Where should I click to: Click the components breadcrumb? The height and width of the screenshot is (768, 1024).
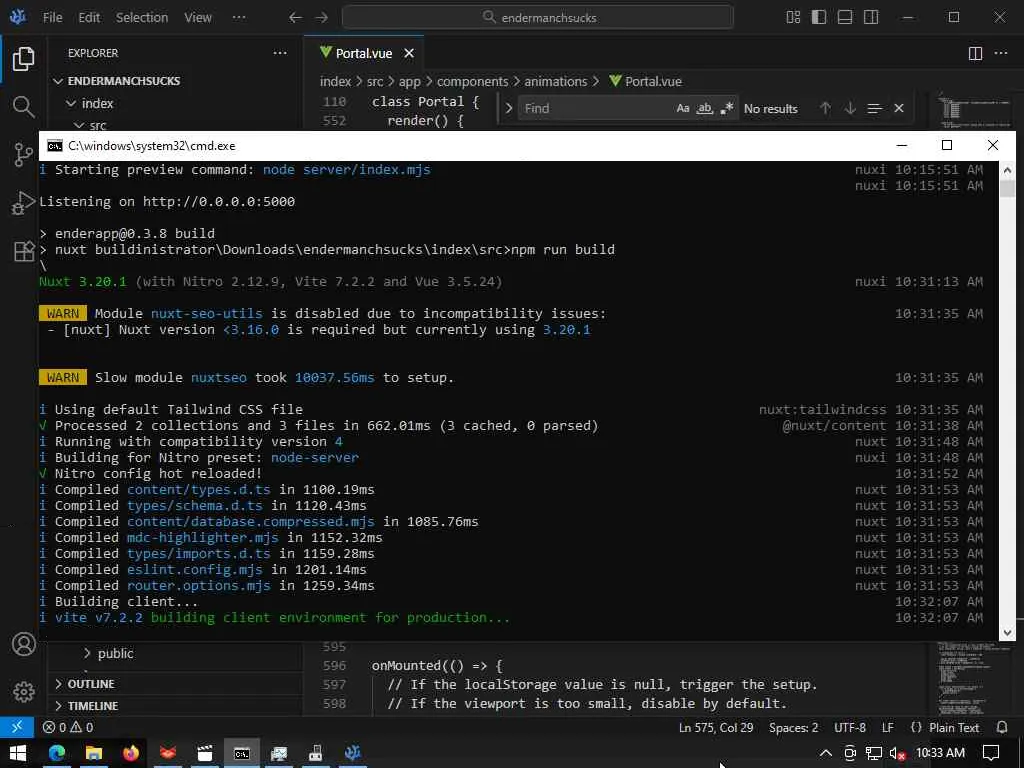472,82
